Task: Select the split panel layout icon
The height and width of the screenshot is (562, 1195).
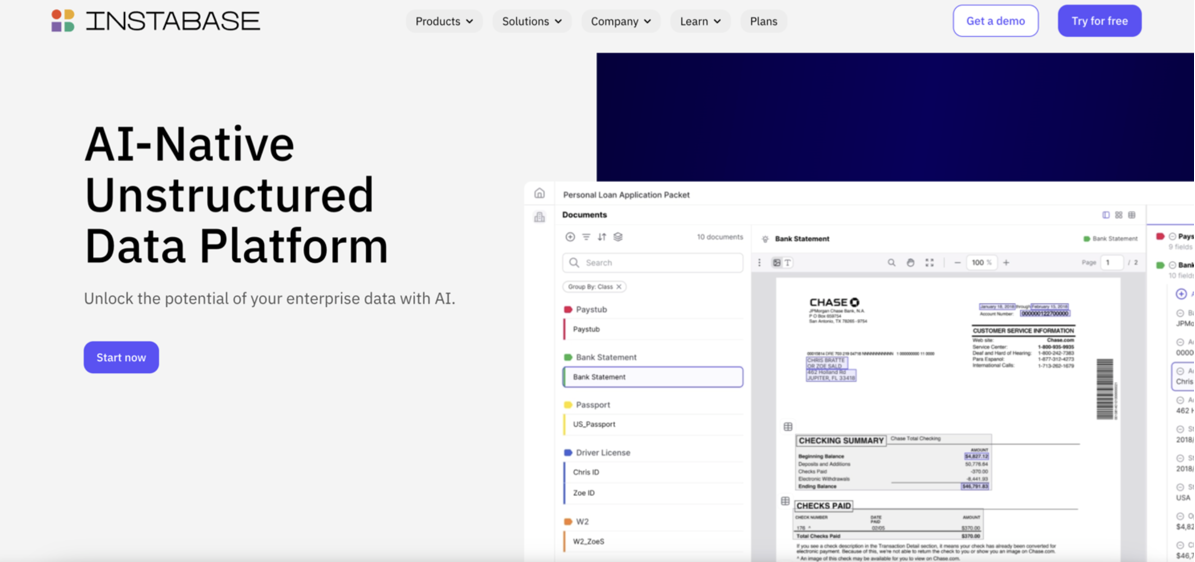Action: click(1107, 215)
